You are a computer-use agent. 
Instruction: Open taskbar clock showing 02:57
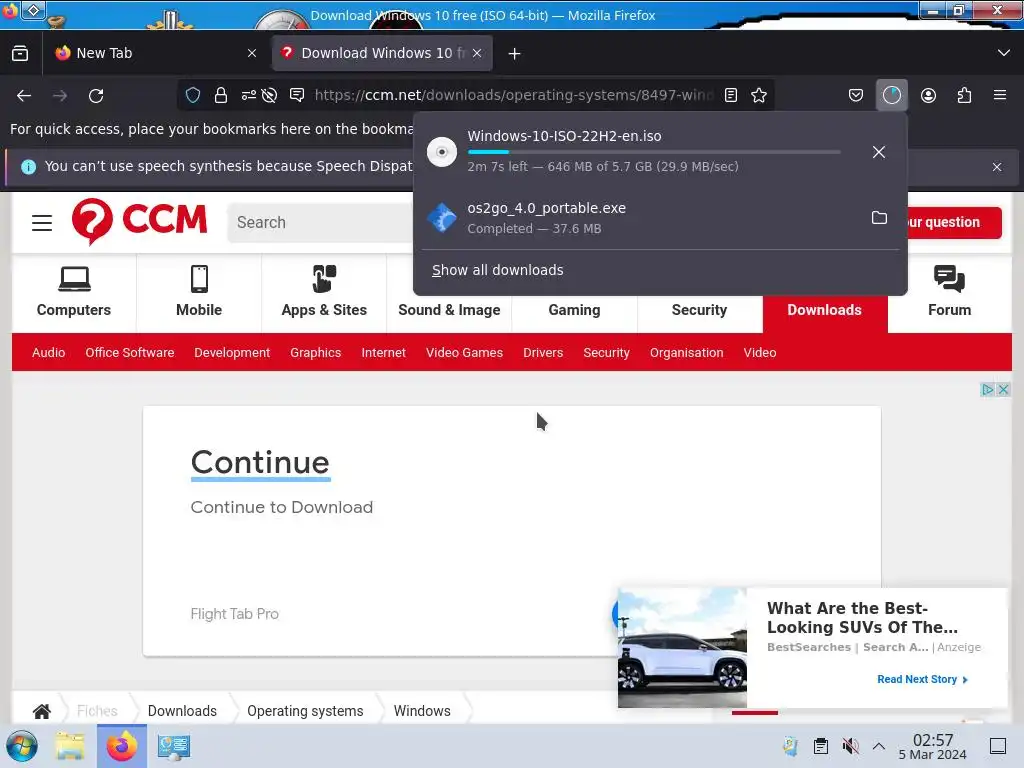tap(932, 746)
